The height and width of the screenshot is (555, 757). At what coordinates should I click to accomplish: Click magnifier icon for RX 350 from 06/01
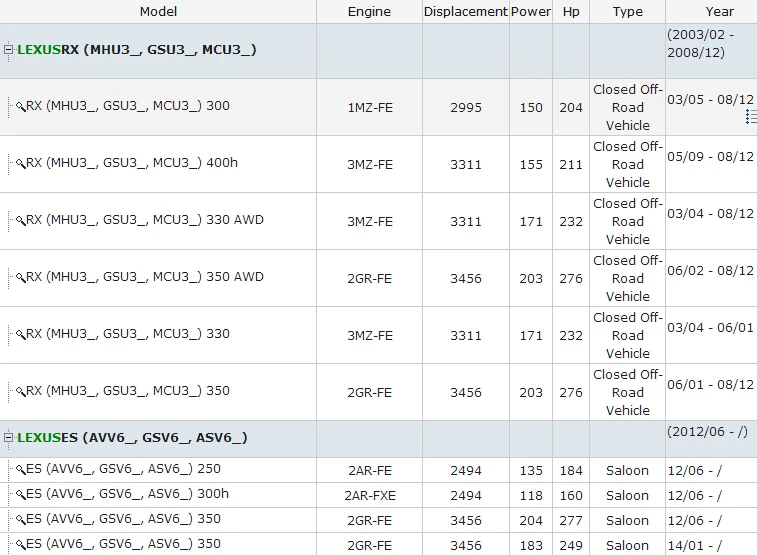tap(20, 391)
